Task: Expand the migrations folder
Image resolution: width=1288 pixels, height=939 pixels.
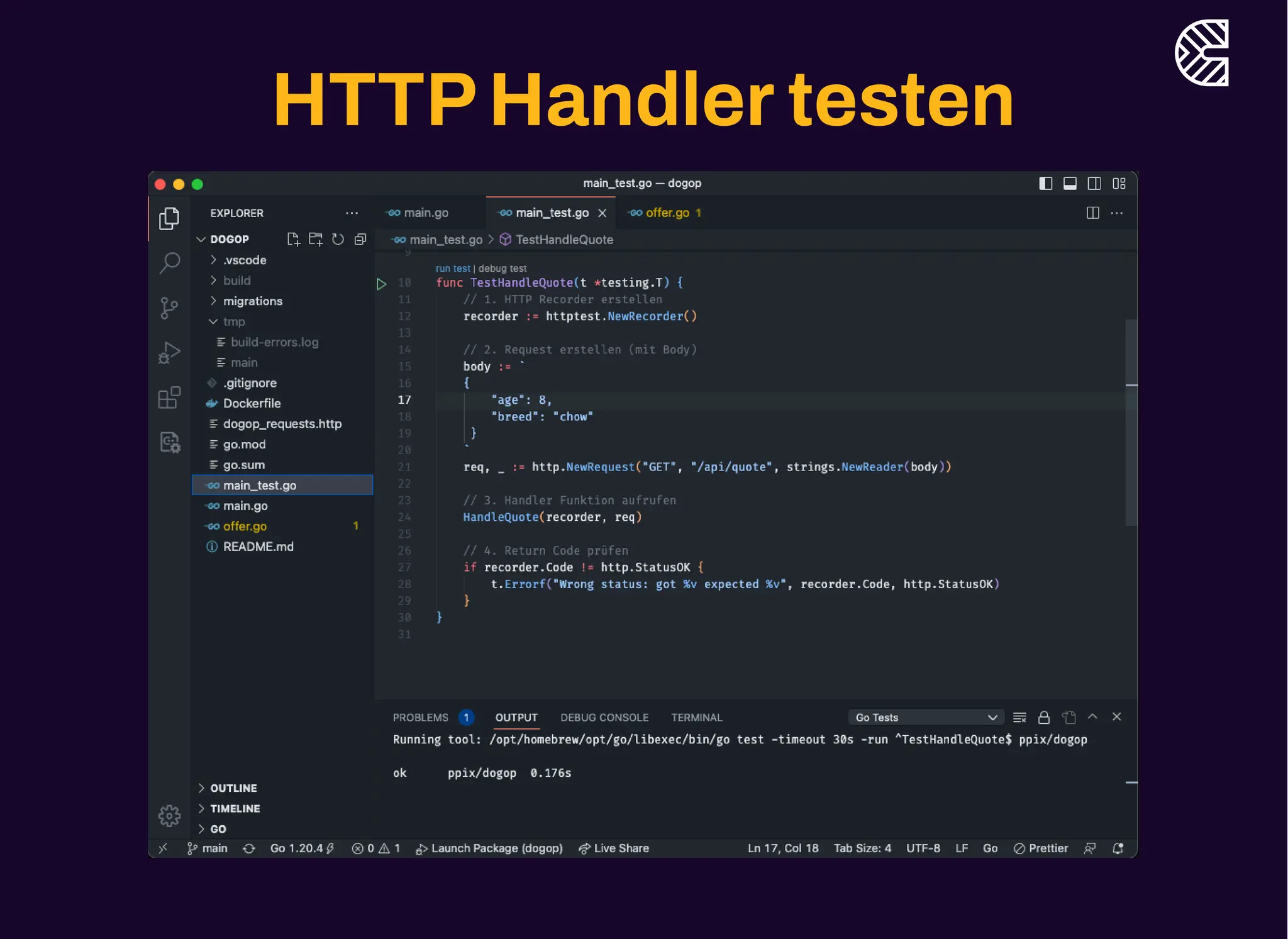Action: click(x=213, y=301)
